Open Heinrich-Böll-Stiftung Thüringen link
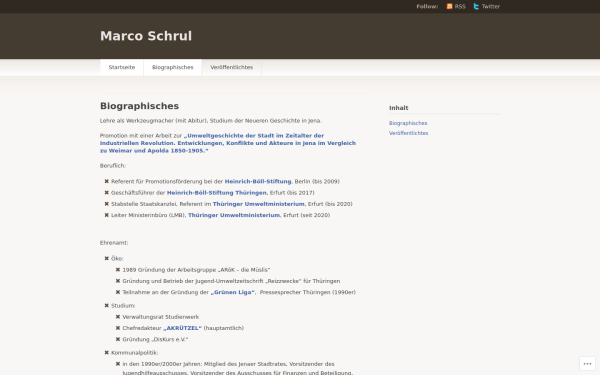600x375 pixels. coord(217,193)
